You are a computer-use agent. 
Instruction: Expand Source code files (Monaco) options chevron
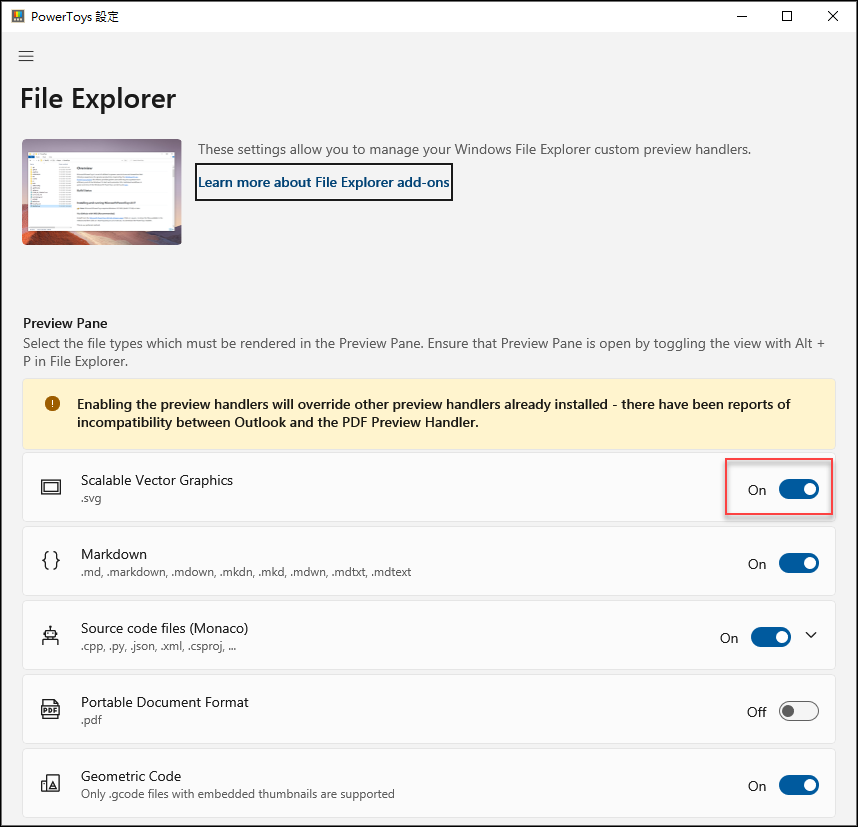(811, 635)
